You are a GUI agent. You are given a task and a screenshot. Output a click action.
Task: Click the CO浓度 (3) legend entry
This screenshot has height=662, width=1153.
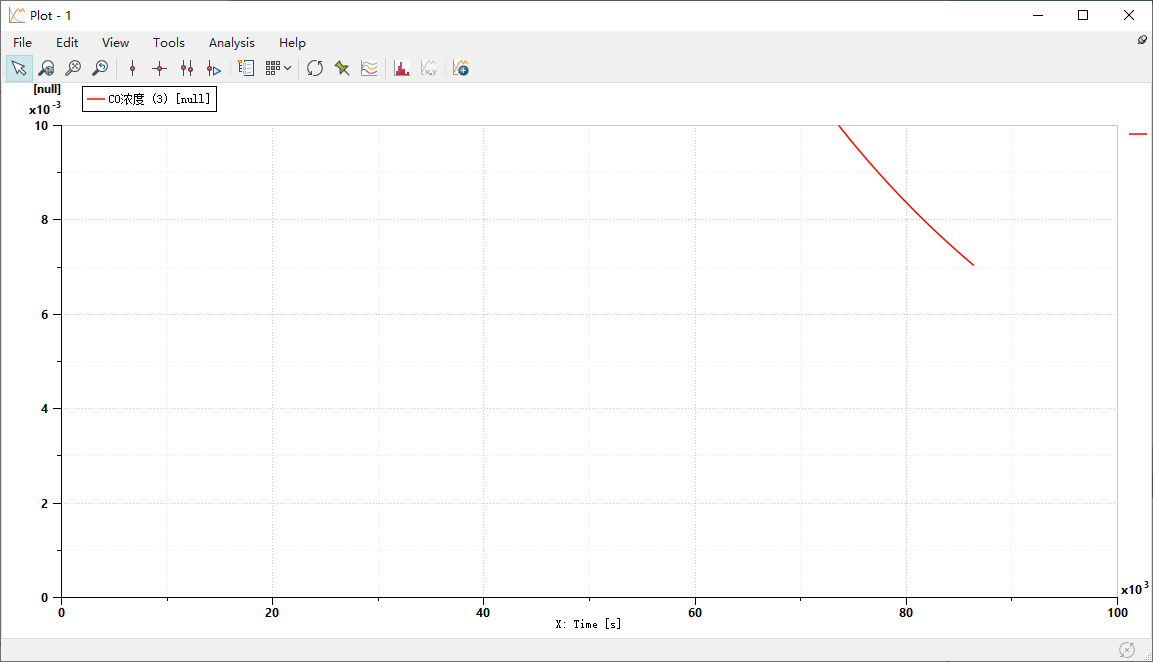[x=149, y=99]
